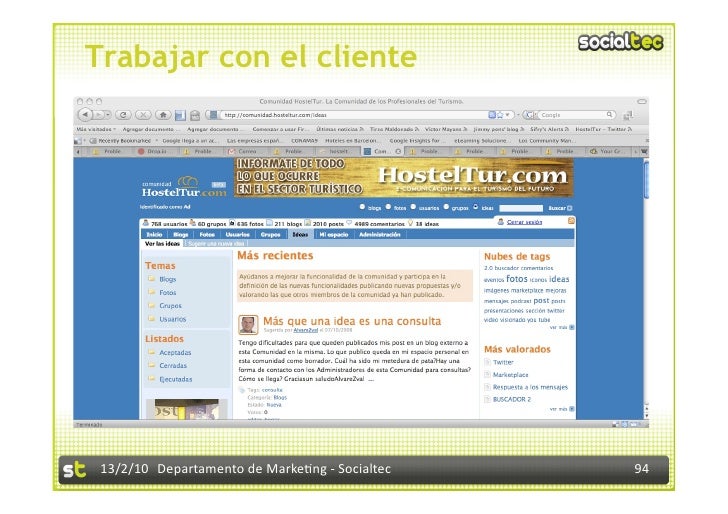
Task: Open Ejecutadas under Listados
Action: coord(176,379)
